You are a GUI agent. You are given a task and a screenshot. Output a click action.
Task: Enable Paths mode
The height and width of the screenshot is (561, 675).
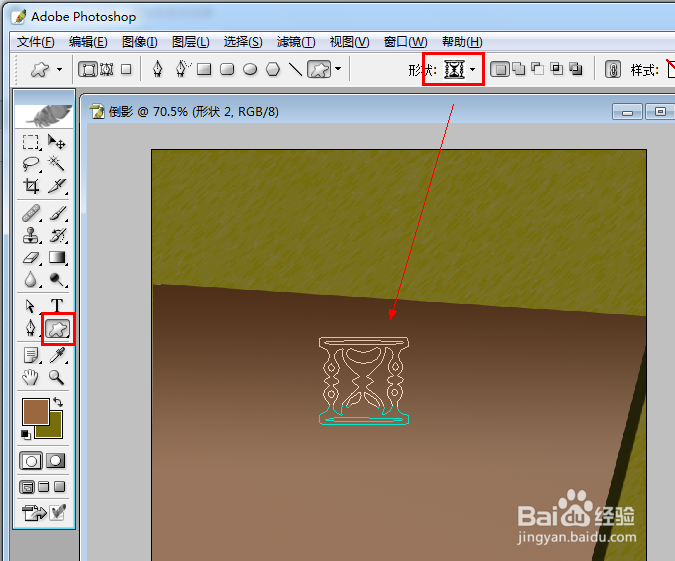tap(107, 69)
